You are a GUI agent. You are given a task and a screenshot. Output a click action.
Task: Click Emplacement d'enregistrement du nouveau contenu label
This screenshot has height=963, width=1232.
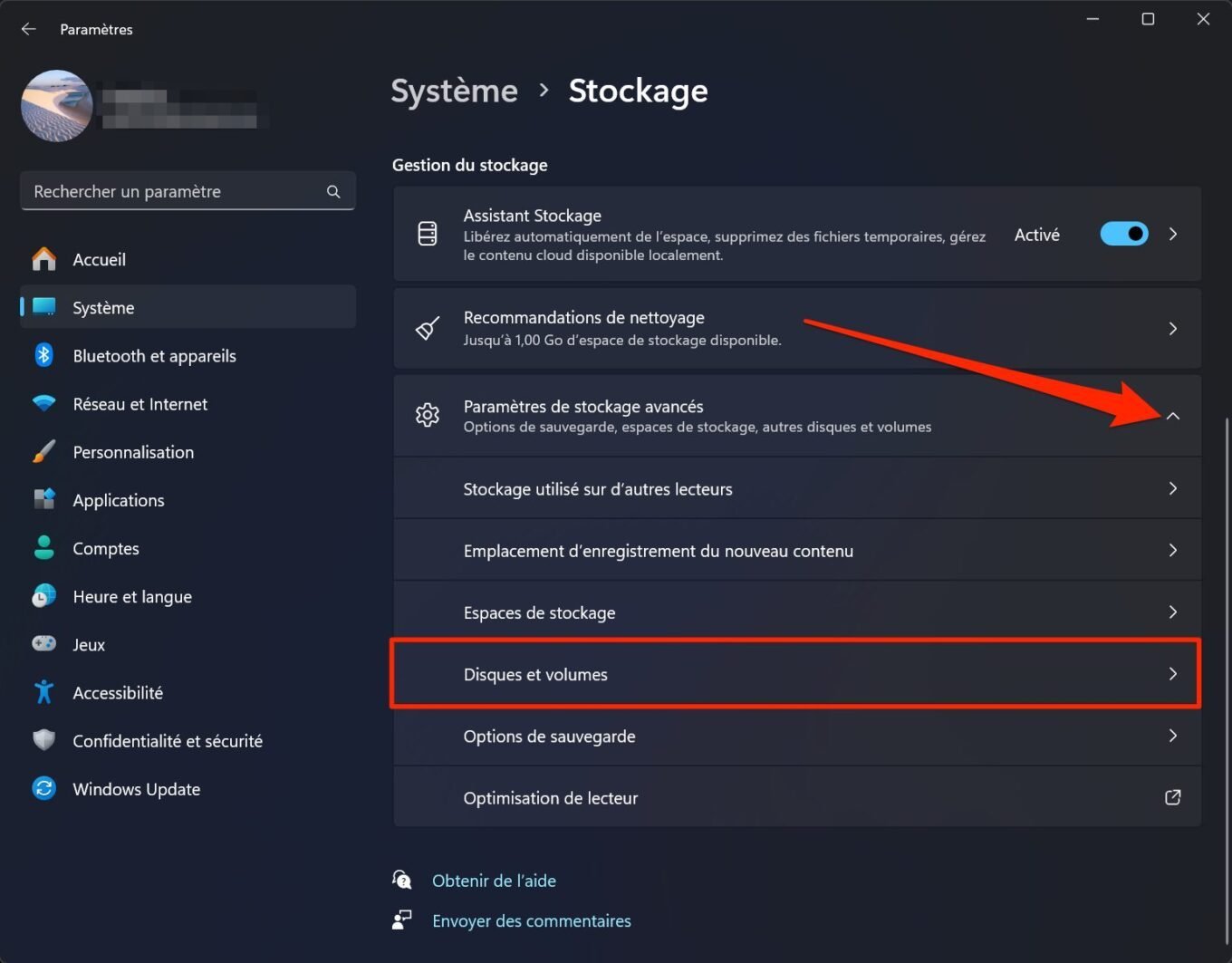659,551
